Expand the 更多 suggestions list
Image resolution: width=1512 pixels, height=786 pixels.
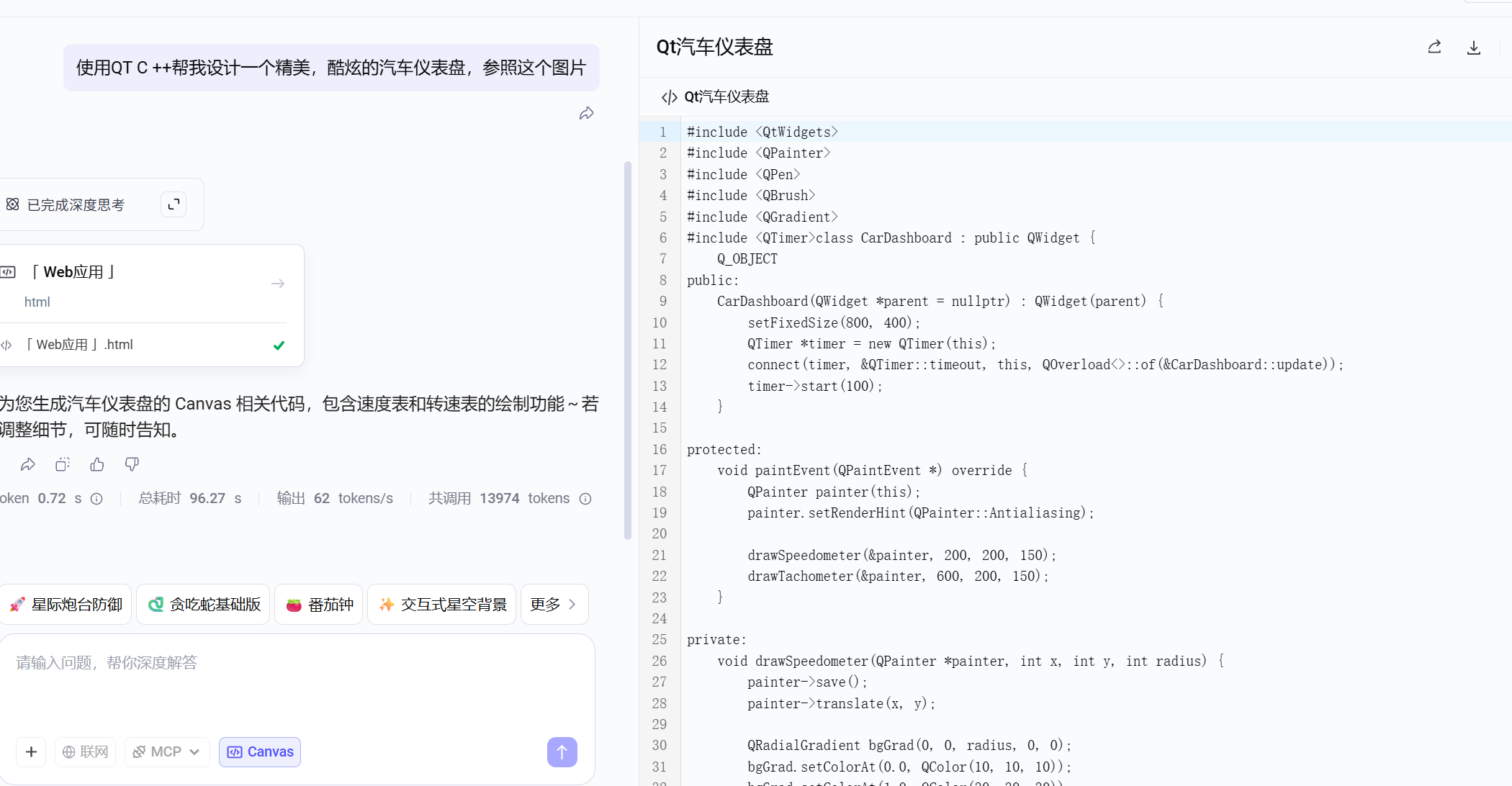coord(554,604)
